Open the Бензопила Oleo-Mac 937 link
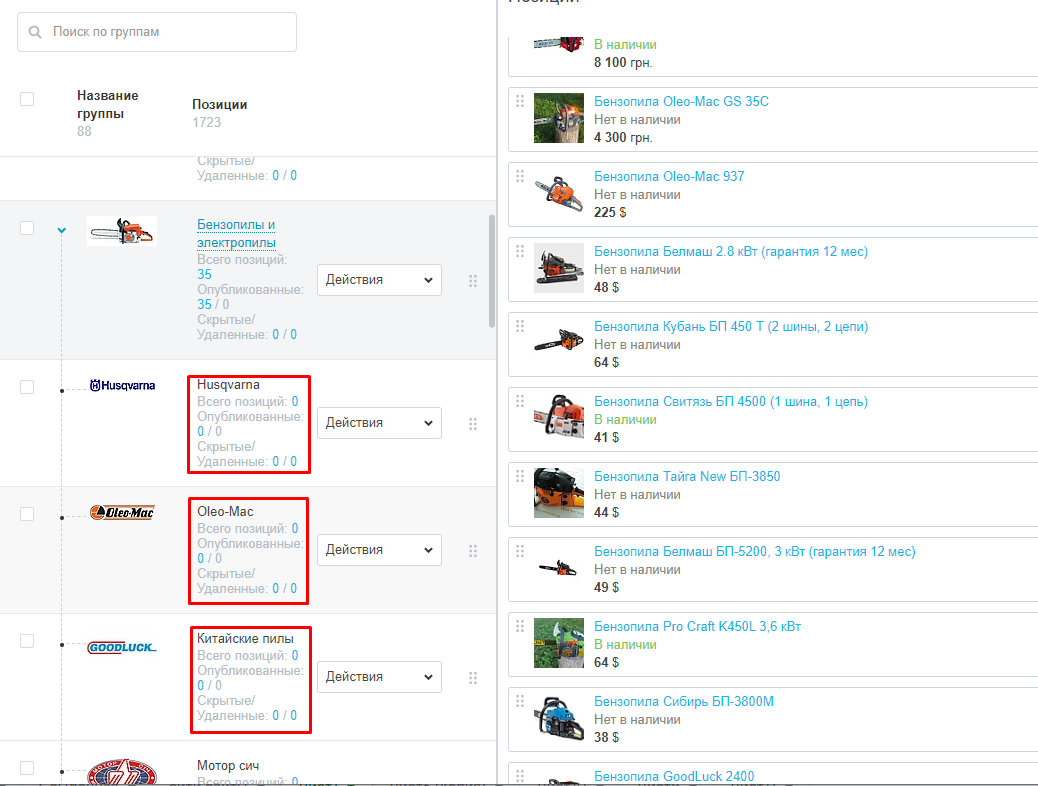 669,176
